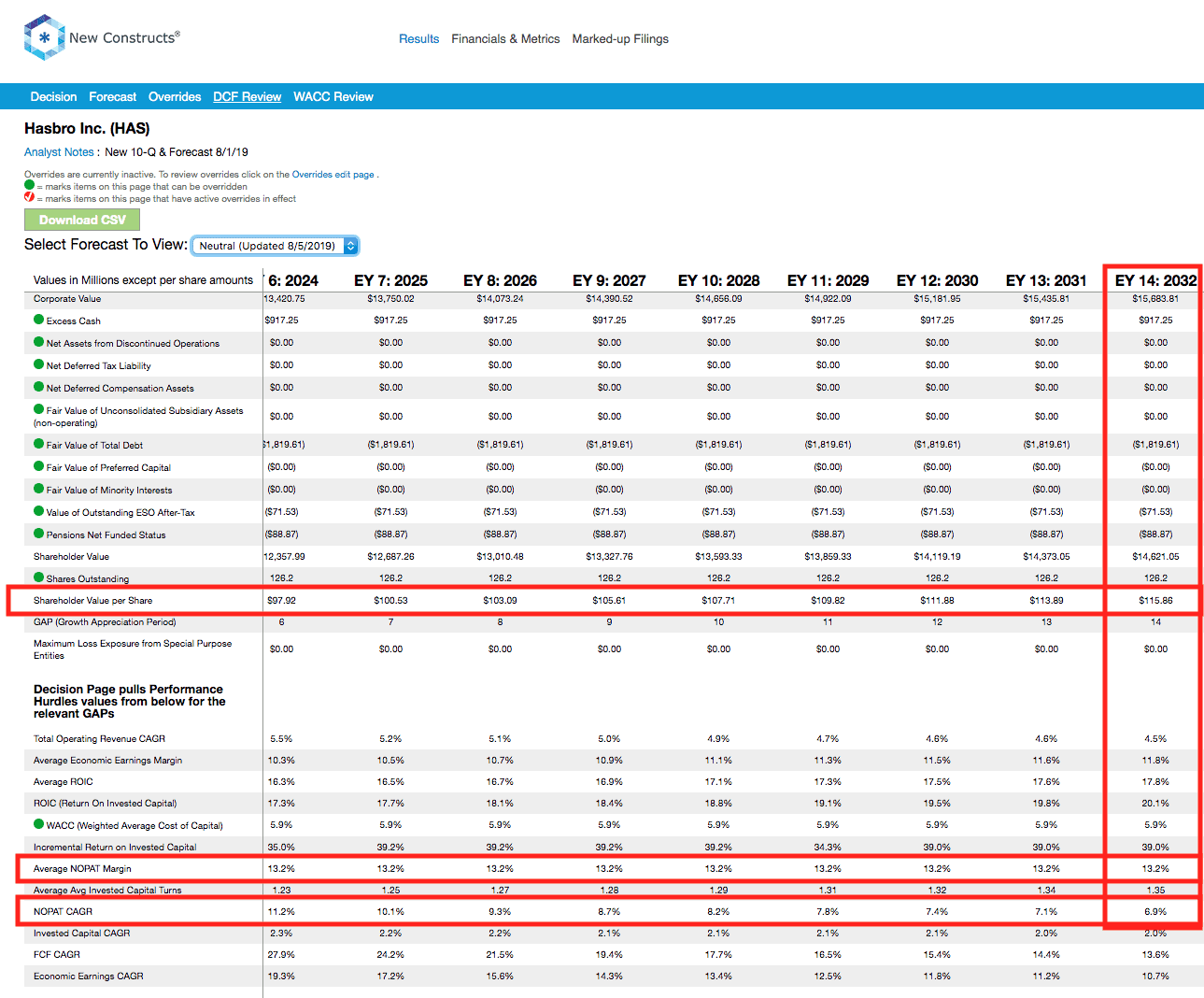
Task: Click the Download CSV button
Action: coord(82,220)
